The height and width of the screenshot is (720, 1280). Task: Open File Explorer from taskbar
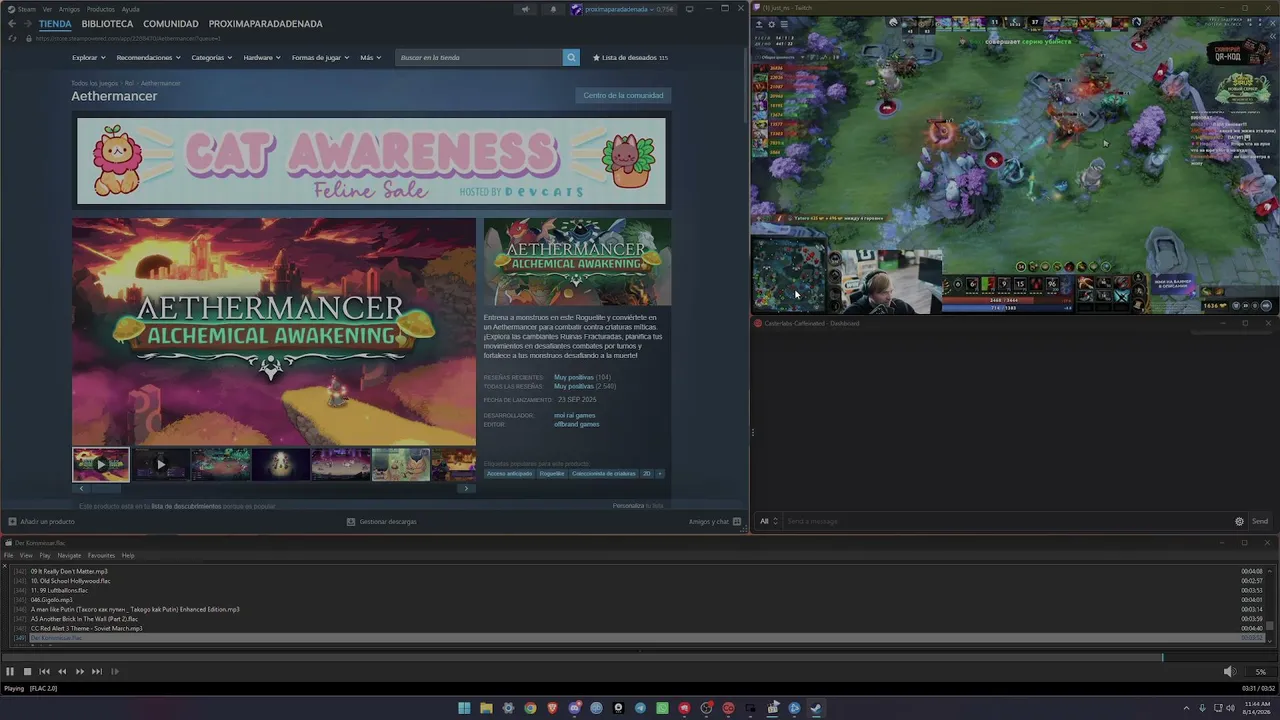point(486,708)
